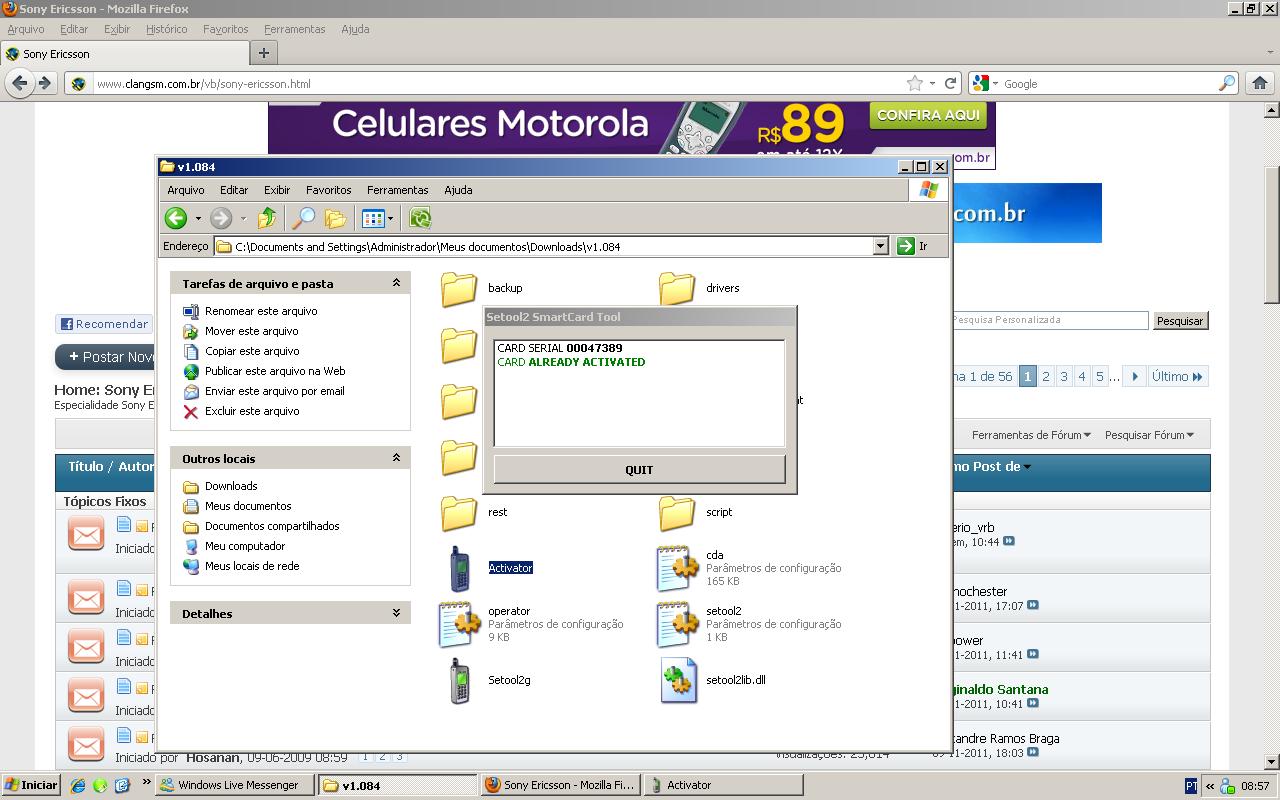This screenshot has height=800, width=1280.
Task: Click the green sync icon in Explorer toolbar
Action: tap(420, 218)
